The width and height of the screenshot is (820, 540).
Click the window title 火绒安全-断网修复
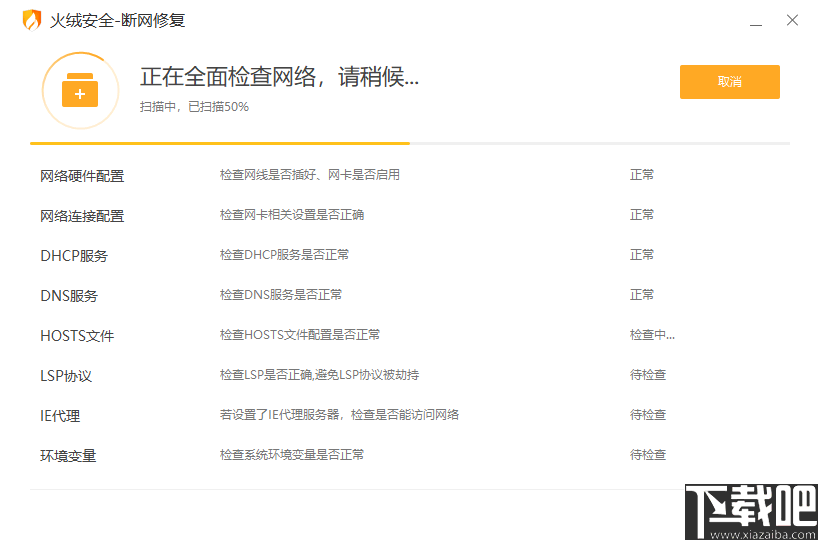118,20
